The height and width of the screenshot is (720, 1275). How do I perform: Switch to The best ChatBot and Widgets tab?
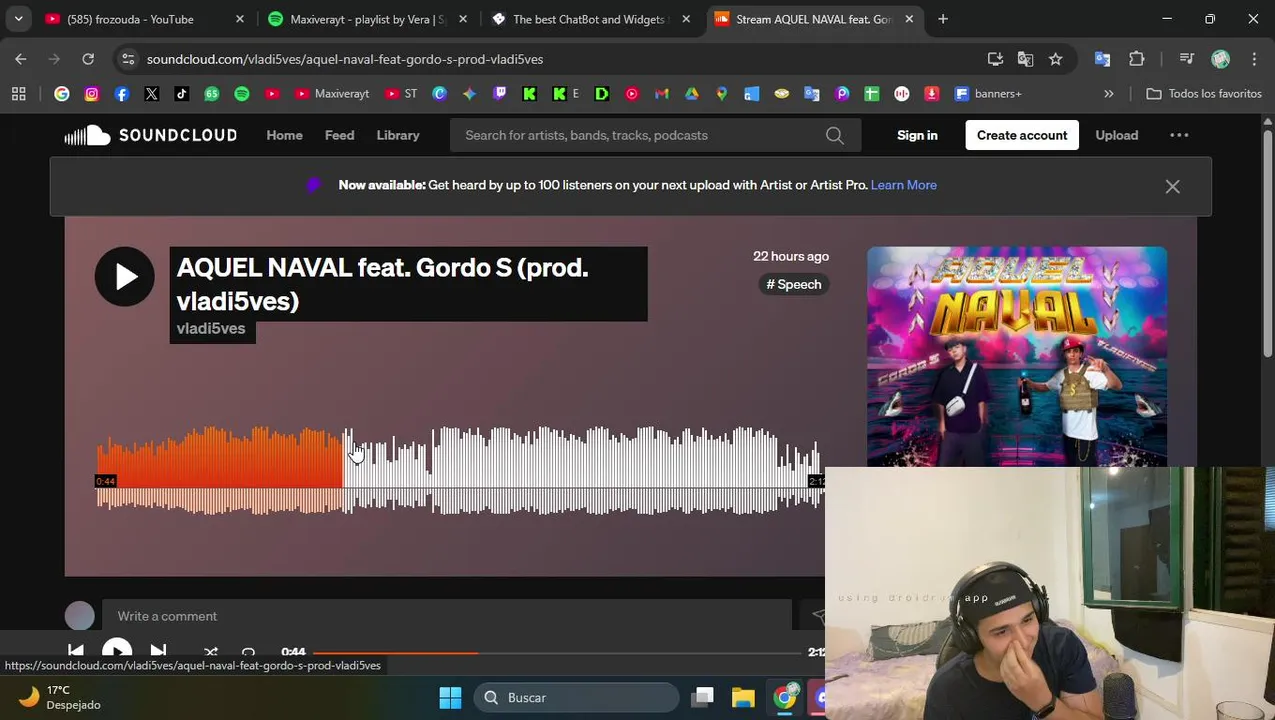coord(591,19)
